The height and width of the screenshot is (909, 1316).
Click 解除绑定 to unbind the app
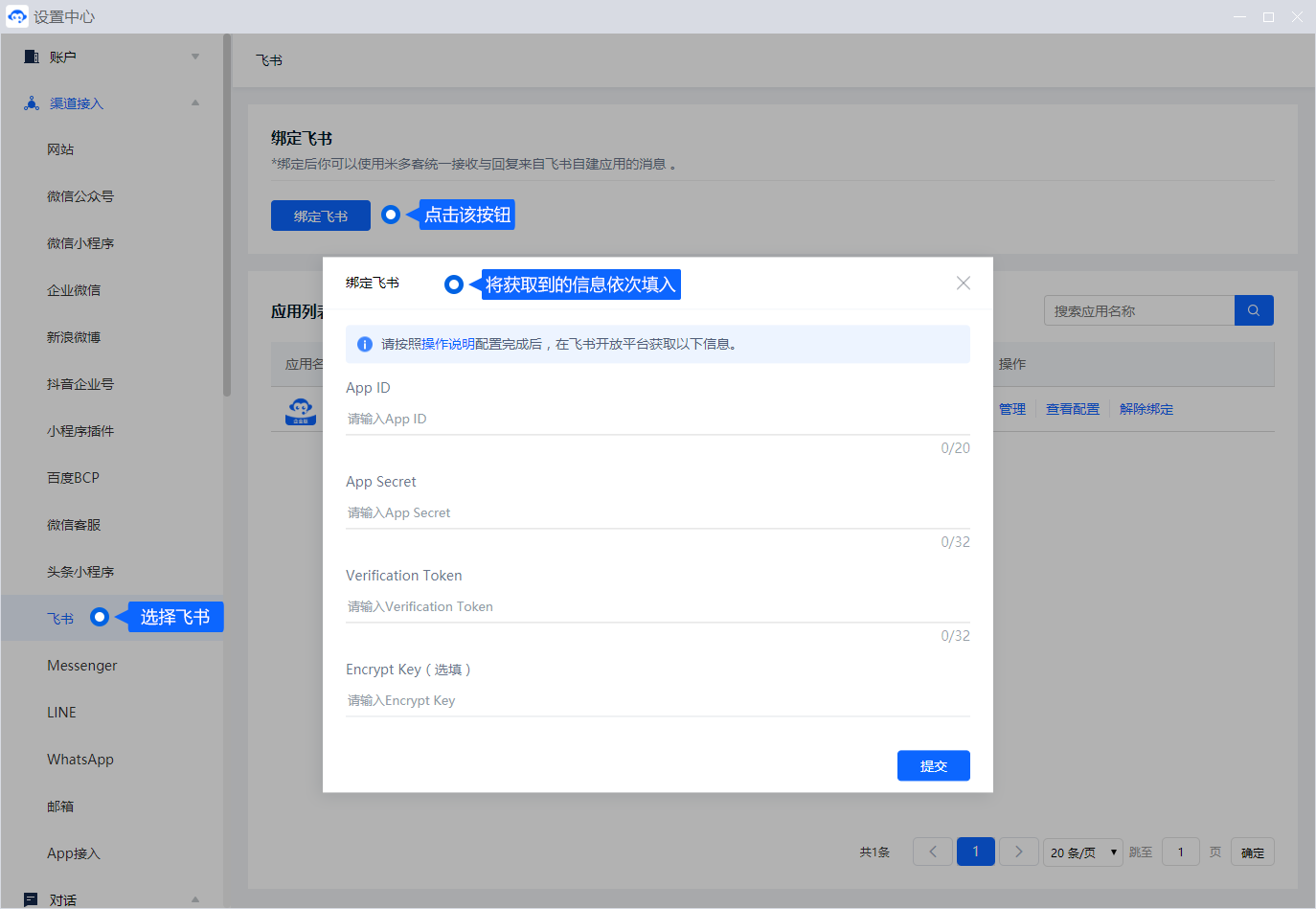[1146, 409]
